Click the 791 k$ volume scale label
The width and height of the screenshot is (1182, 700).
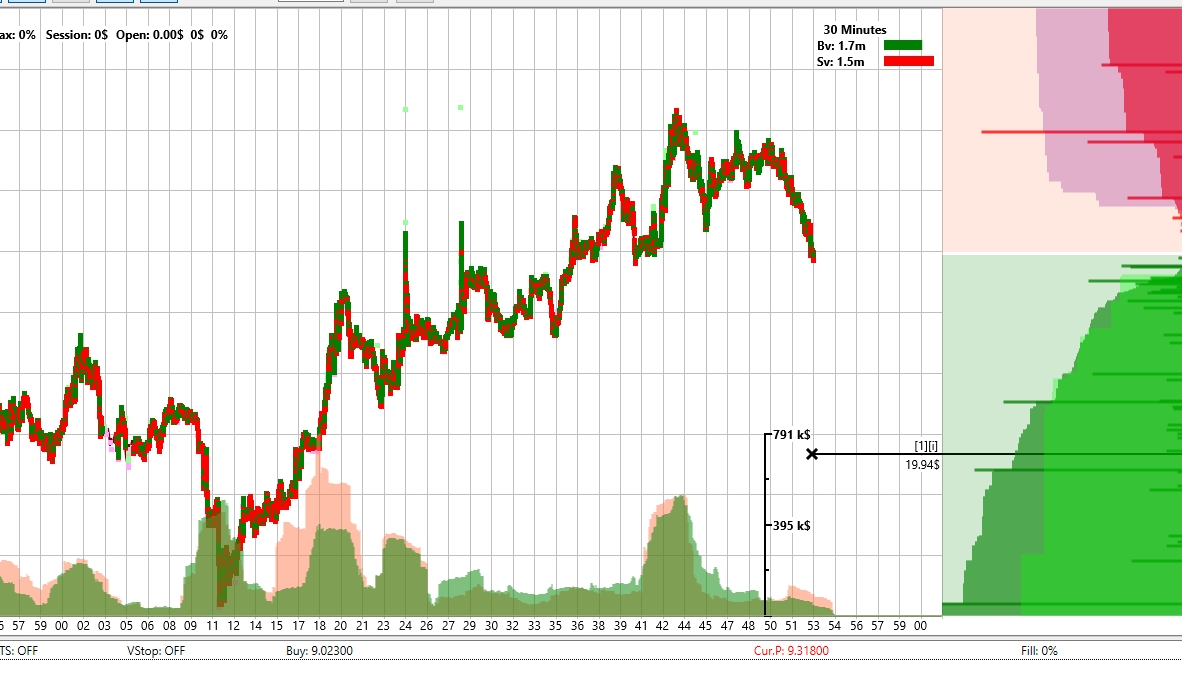791,435
